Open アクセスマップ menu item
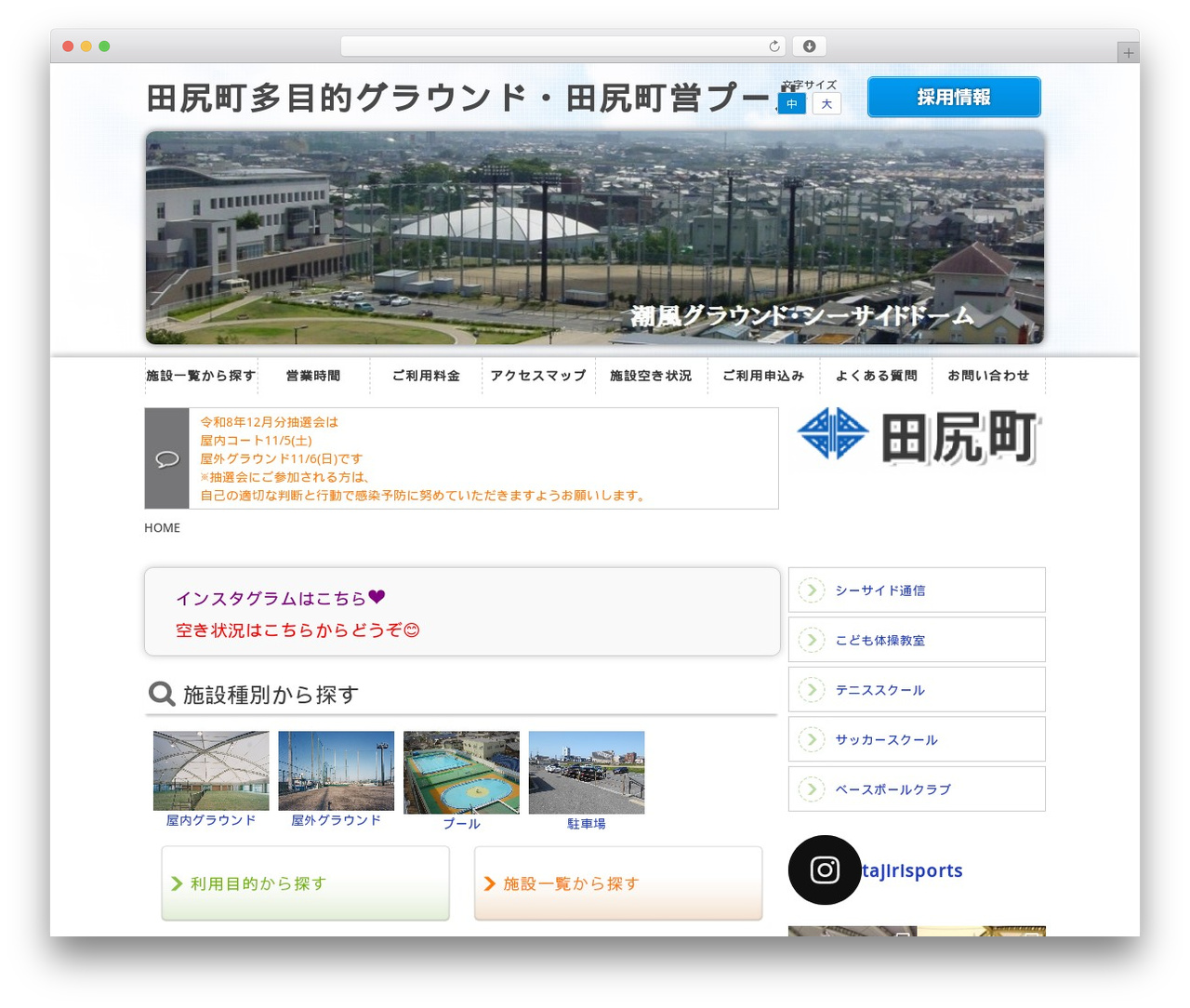This screenshot has width=1190, height=1008. pos(538,376)
